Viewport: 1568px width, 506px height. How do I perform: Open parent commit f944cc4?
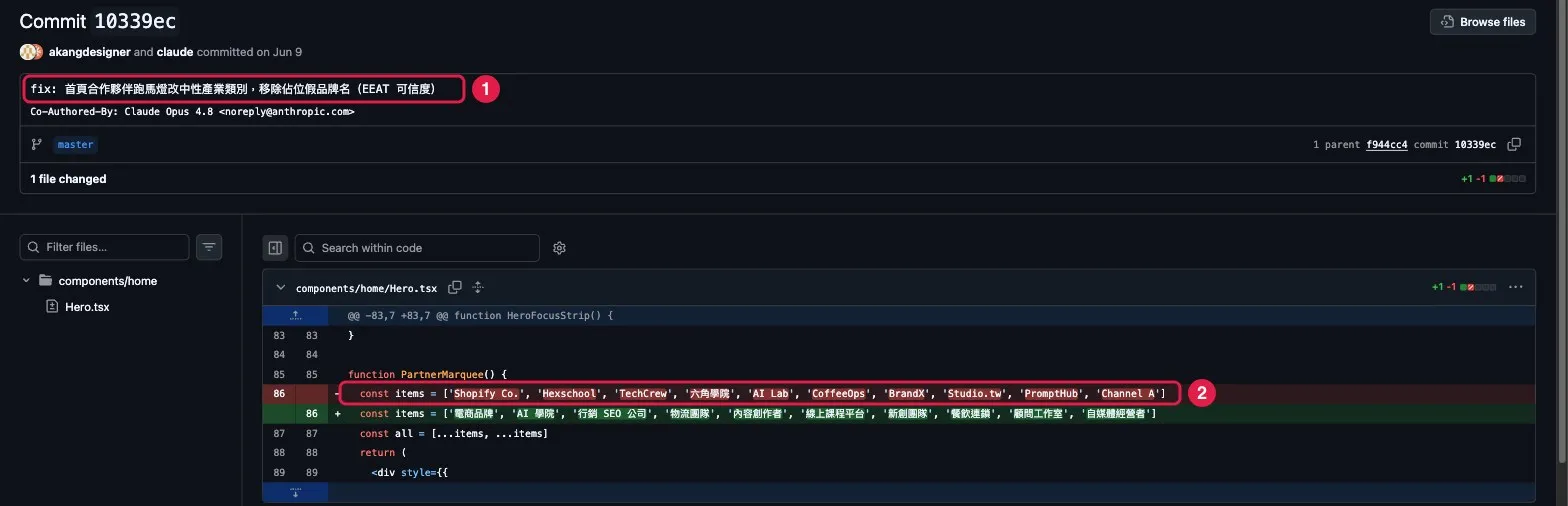pos(1387,145)
